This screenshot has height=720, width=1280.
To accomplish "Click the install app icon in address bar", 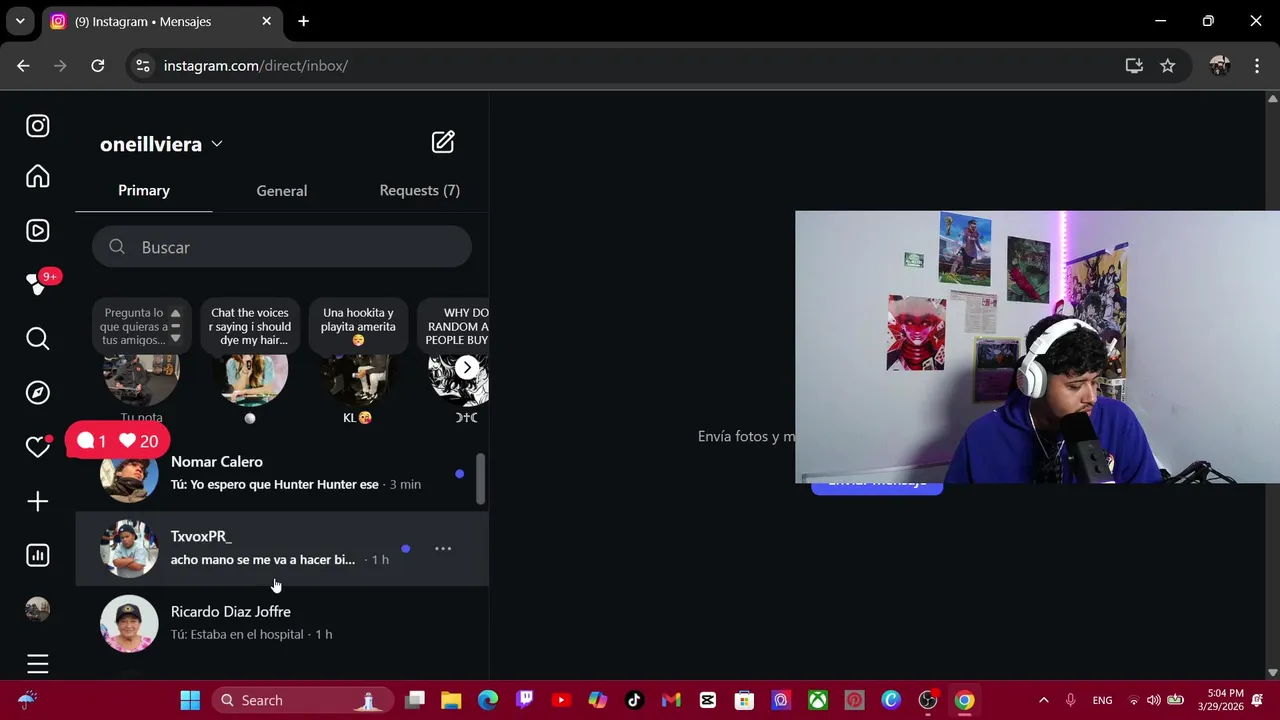I will 1134,66.
